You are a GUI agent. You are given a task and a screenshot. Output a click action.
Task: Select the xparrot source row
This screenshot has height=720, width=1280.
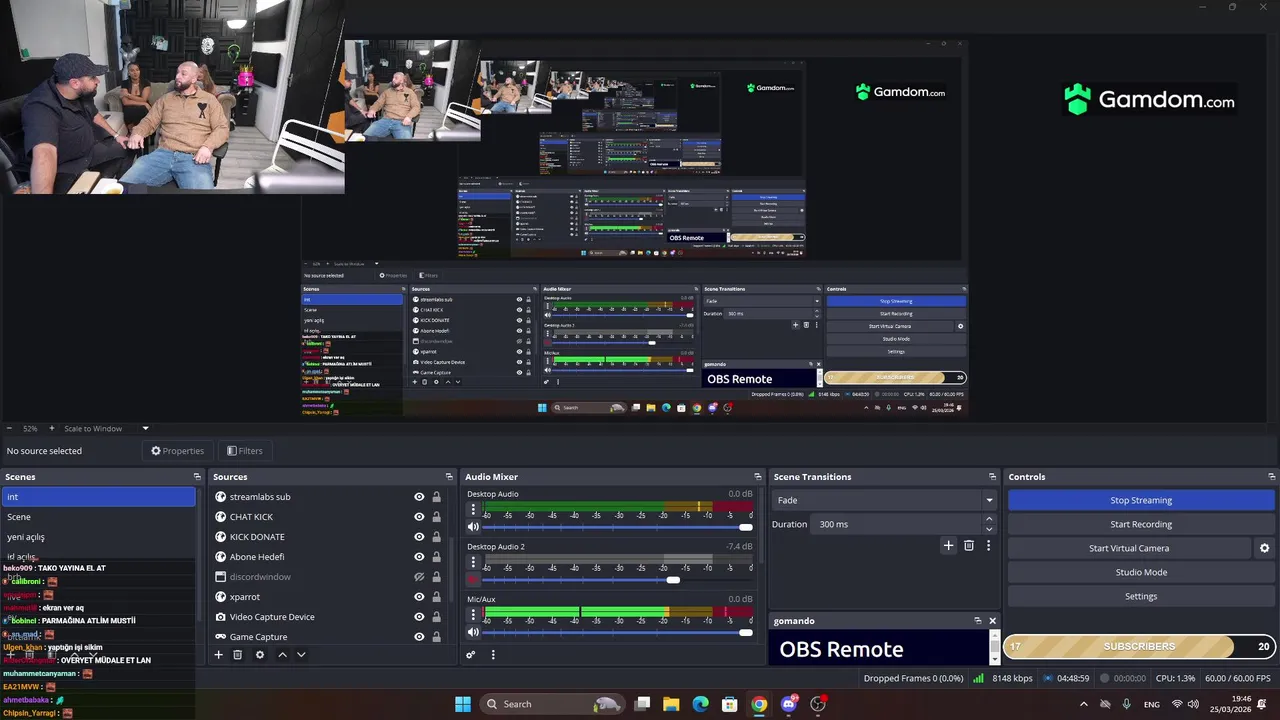[328, 597]
